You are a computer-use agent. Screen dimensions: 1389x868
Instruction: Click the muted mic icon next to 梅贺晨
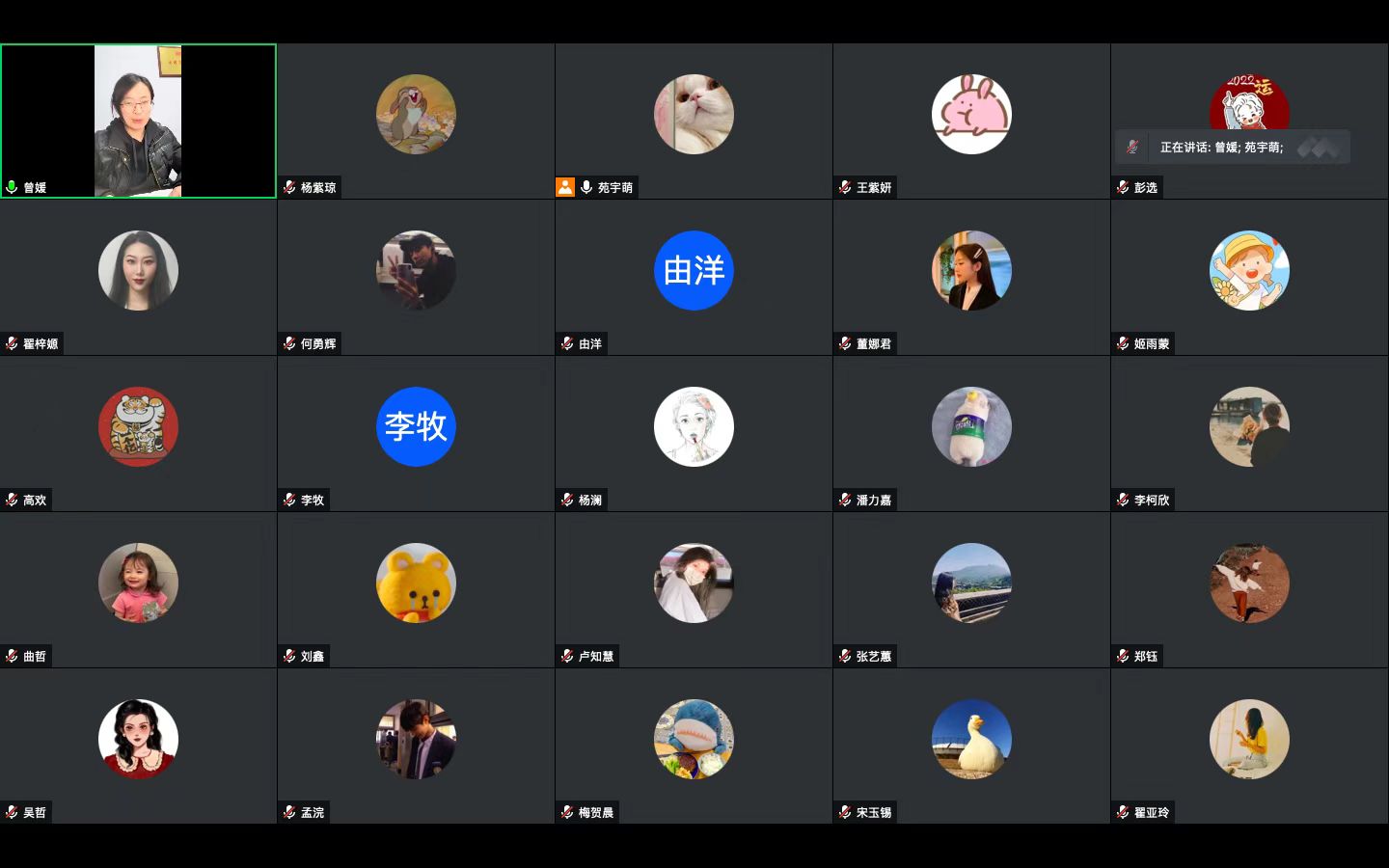567,812
